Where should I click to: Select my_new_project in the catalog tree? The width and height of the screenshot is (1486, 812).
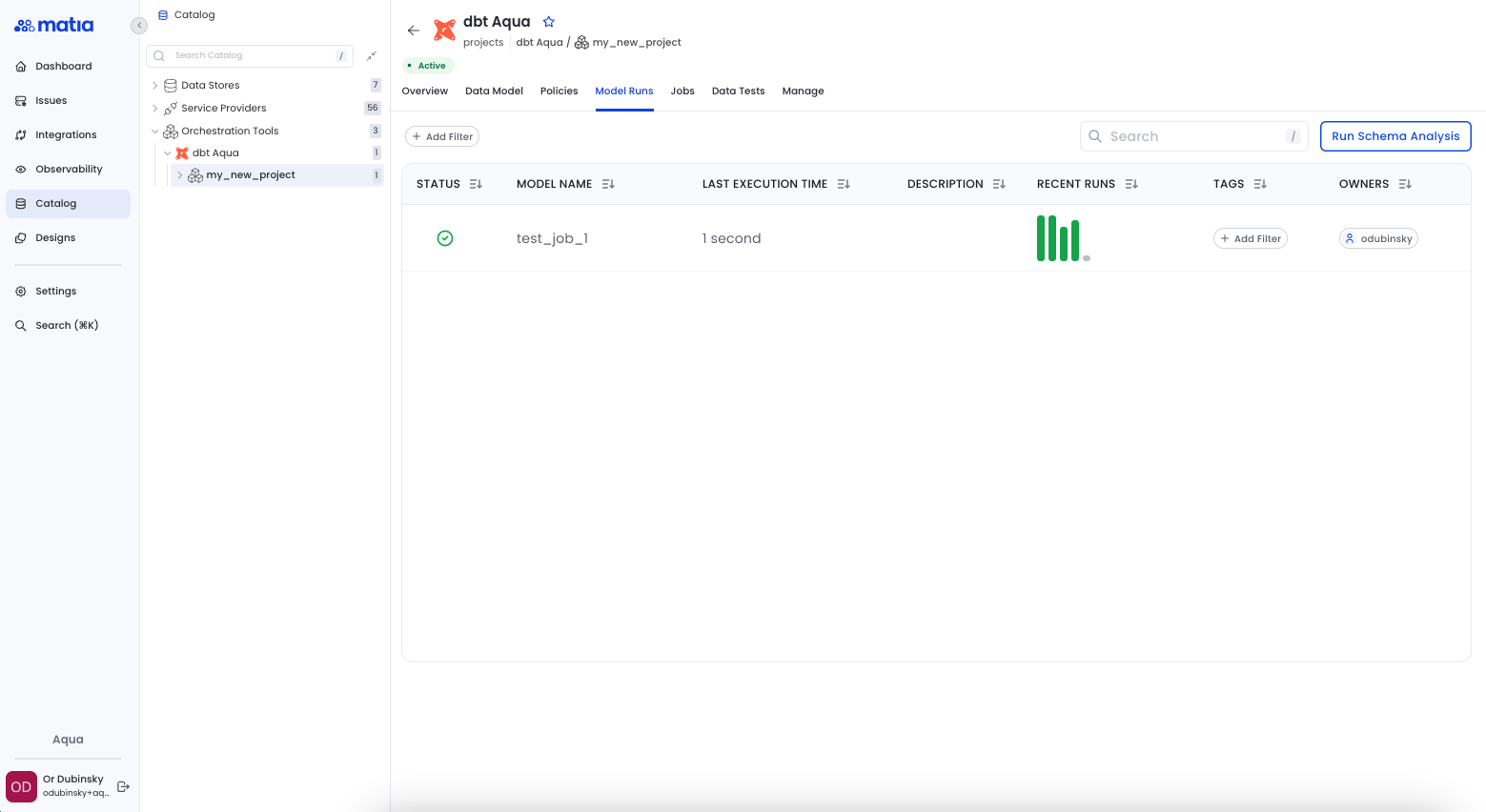coord(251,174)
